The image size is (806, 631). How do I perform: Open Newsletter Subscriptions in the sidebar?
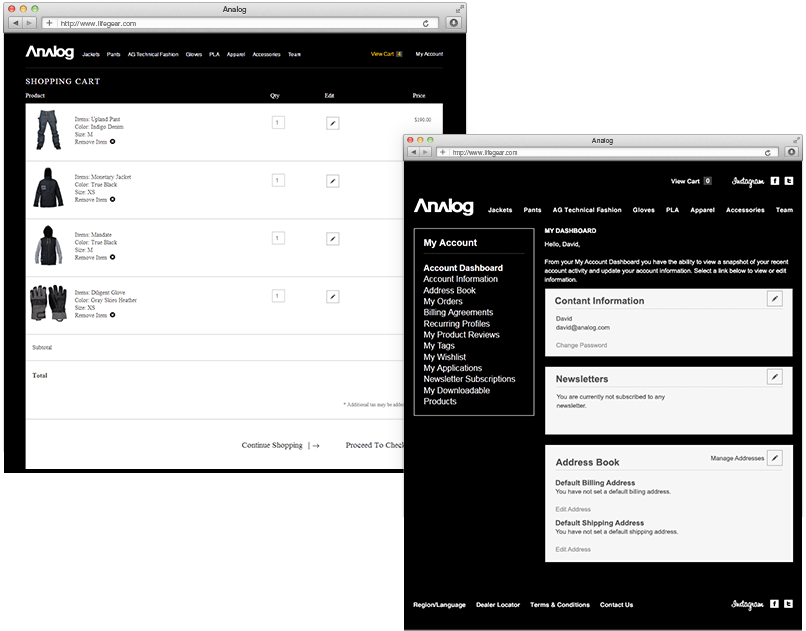[469, 379]
